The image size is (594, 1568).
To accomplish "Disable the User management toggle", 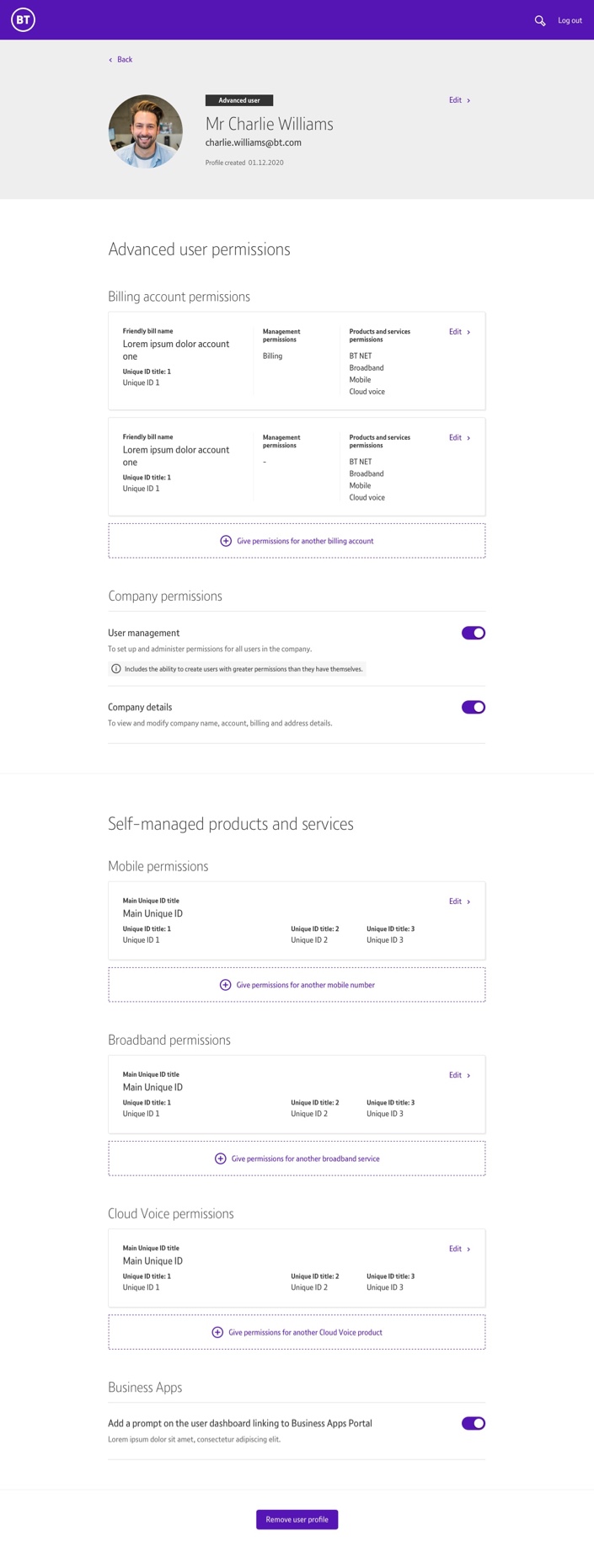I will click(474, 633).
